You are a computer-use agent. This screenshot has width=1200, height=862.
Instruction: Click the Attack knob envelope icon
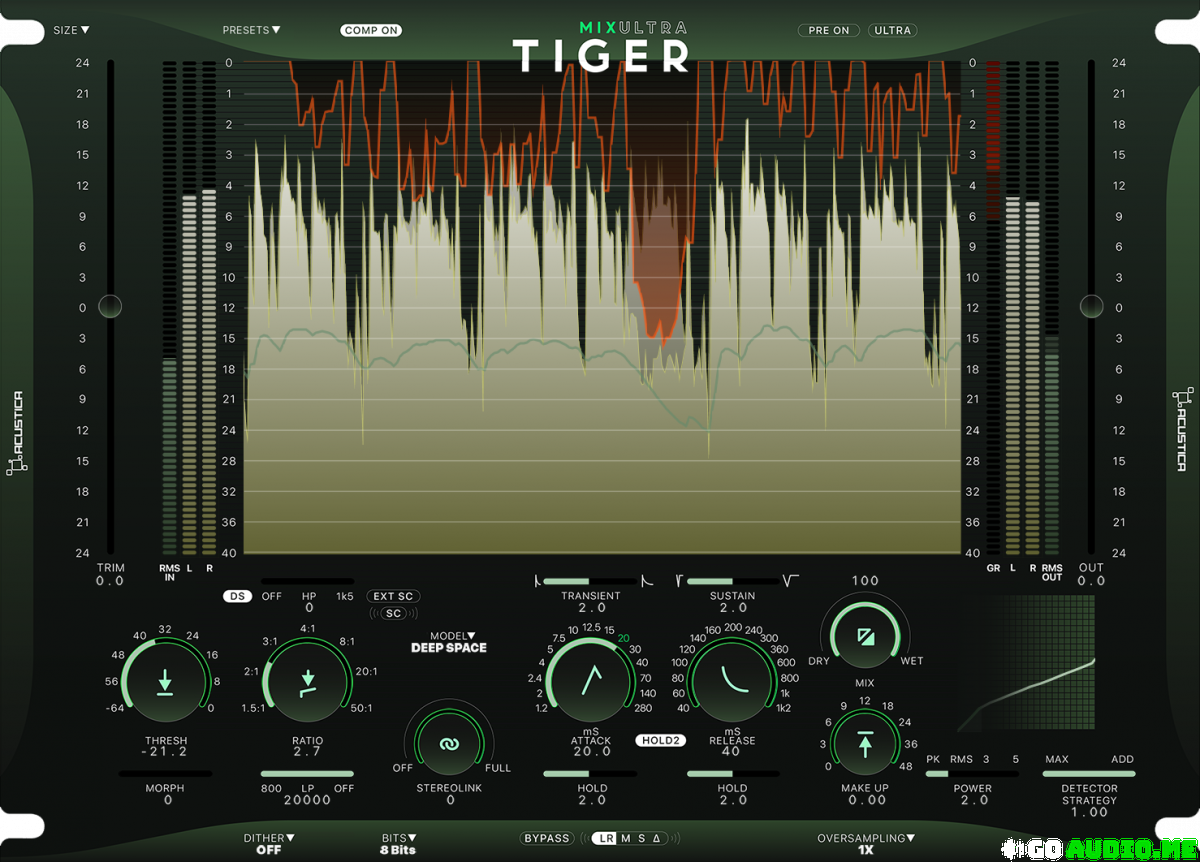point(591,680)
